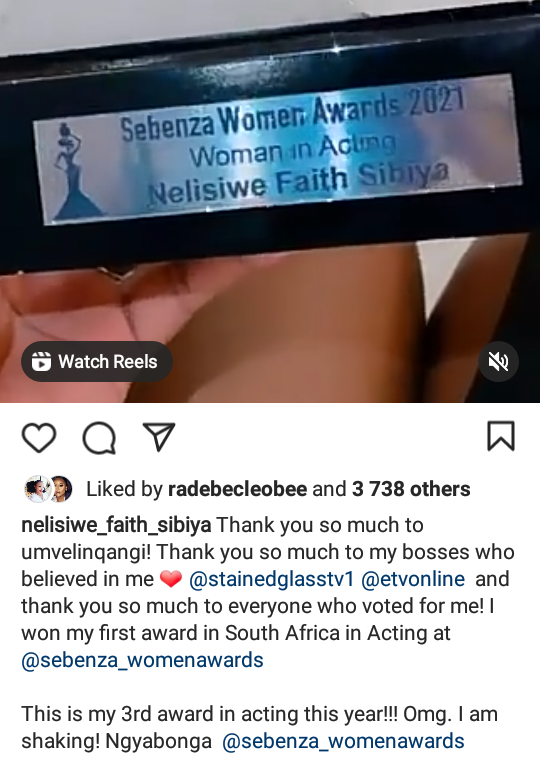540x784 pixels.
Task: Save the post with the bookmark icon
Action: pyautogui.click(x=500, y=436)
